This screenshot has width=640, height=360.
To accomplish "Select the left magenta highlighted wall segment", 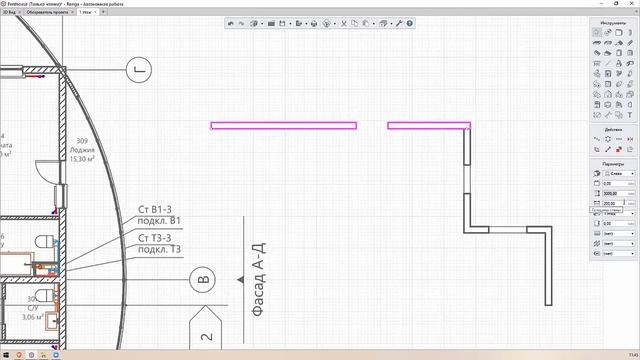I will 284,126.
